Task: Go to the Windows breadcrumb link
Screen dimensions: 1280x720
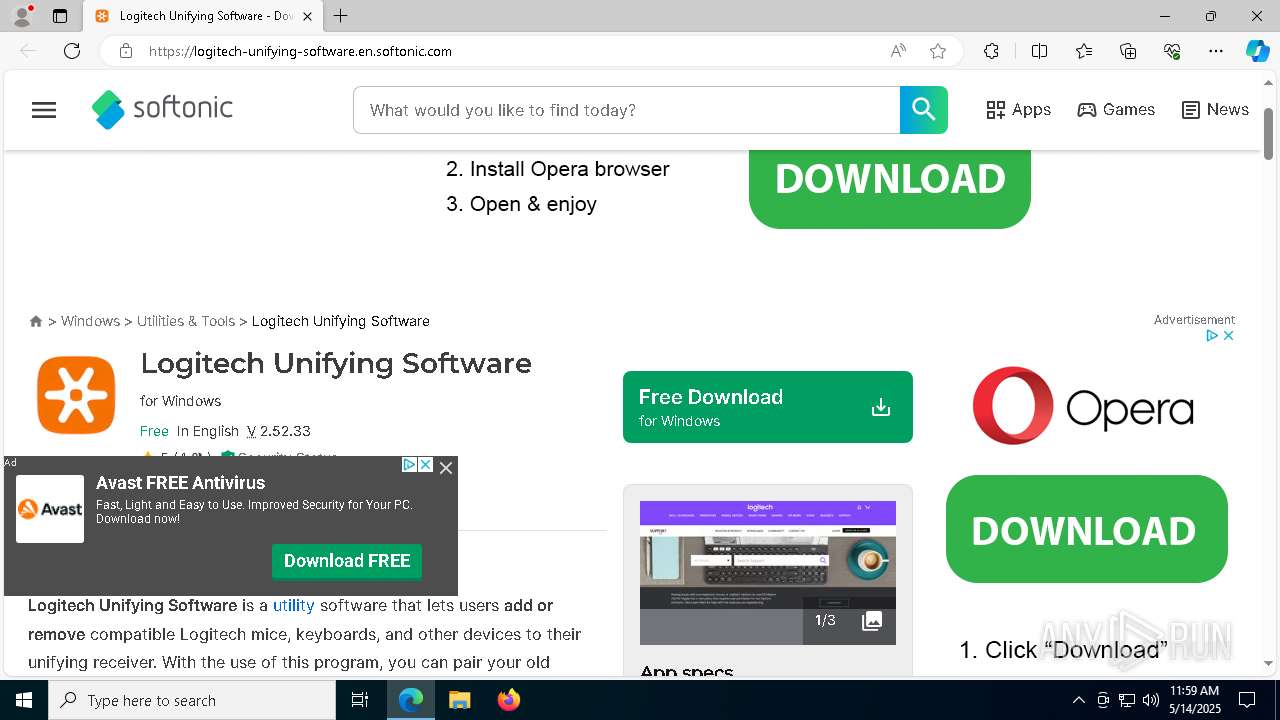Action: [x=90, y=321]
